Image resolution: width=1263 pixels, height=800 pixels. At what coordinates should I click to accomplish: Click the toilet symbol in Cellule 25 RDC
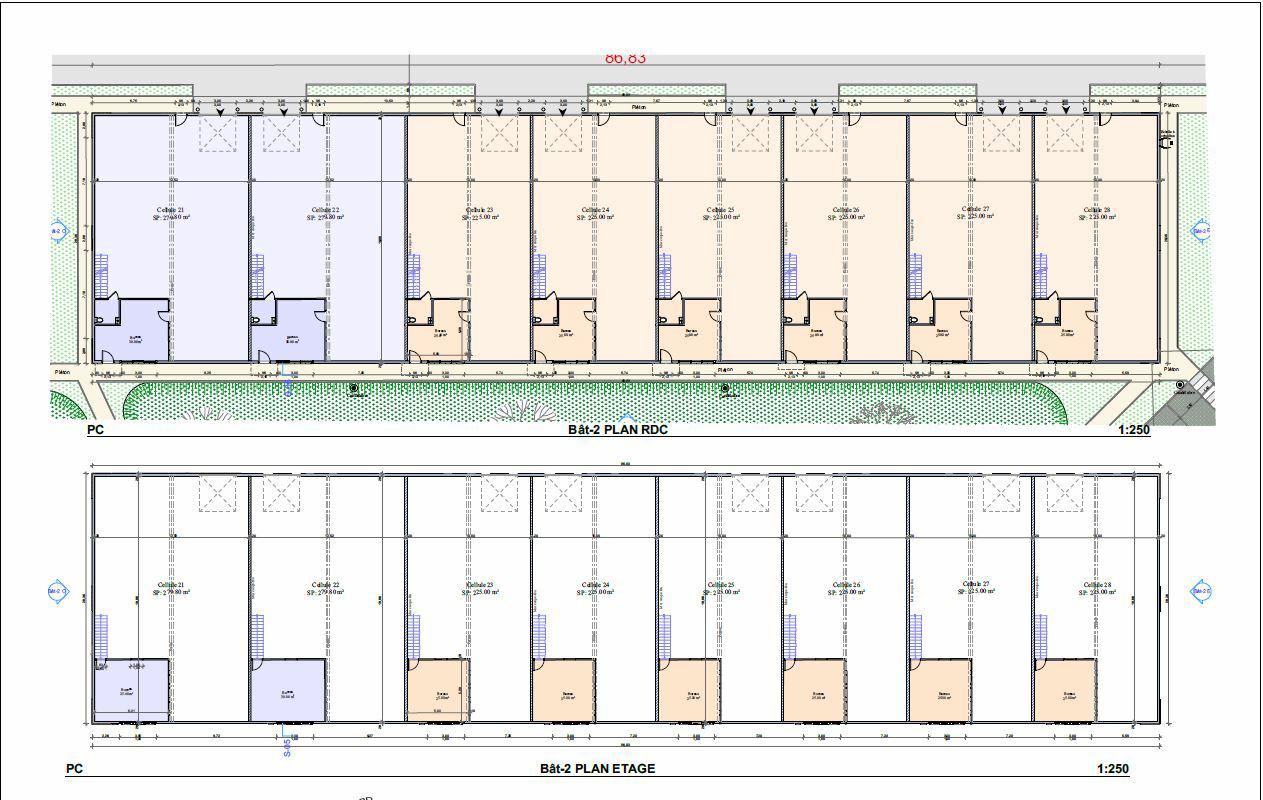[664, 320]
